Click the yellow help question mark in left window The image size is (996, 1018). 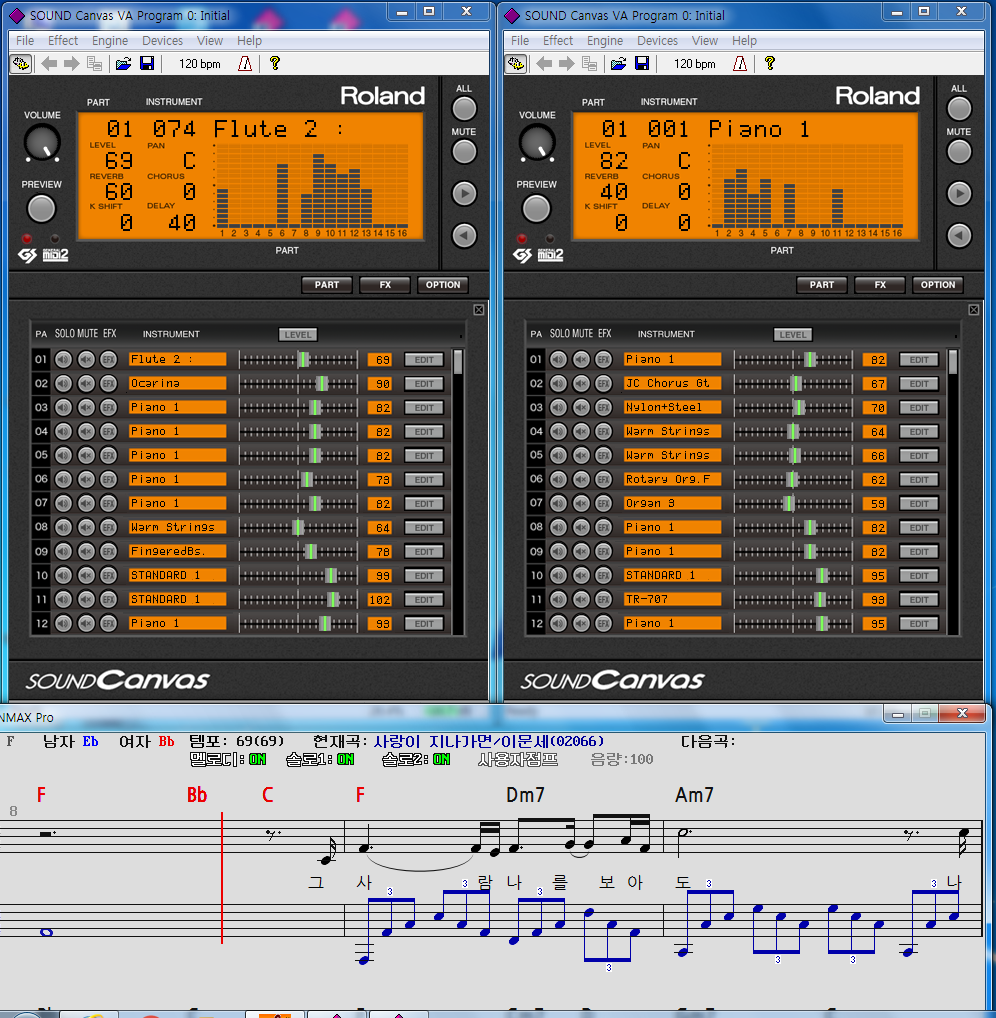(x=275, y=63)
